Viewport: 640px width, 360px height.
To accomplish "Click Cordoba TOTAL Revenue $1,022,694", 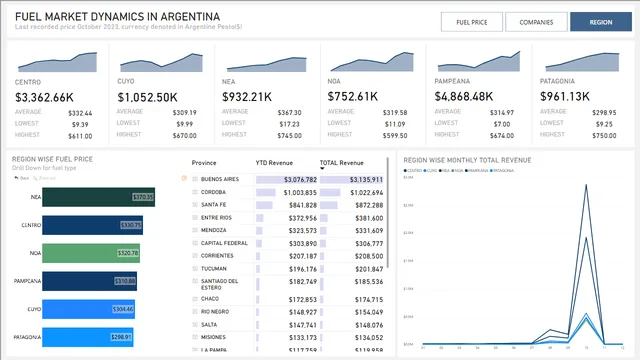I will click(x=367, y=193).
